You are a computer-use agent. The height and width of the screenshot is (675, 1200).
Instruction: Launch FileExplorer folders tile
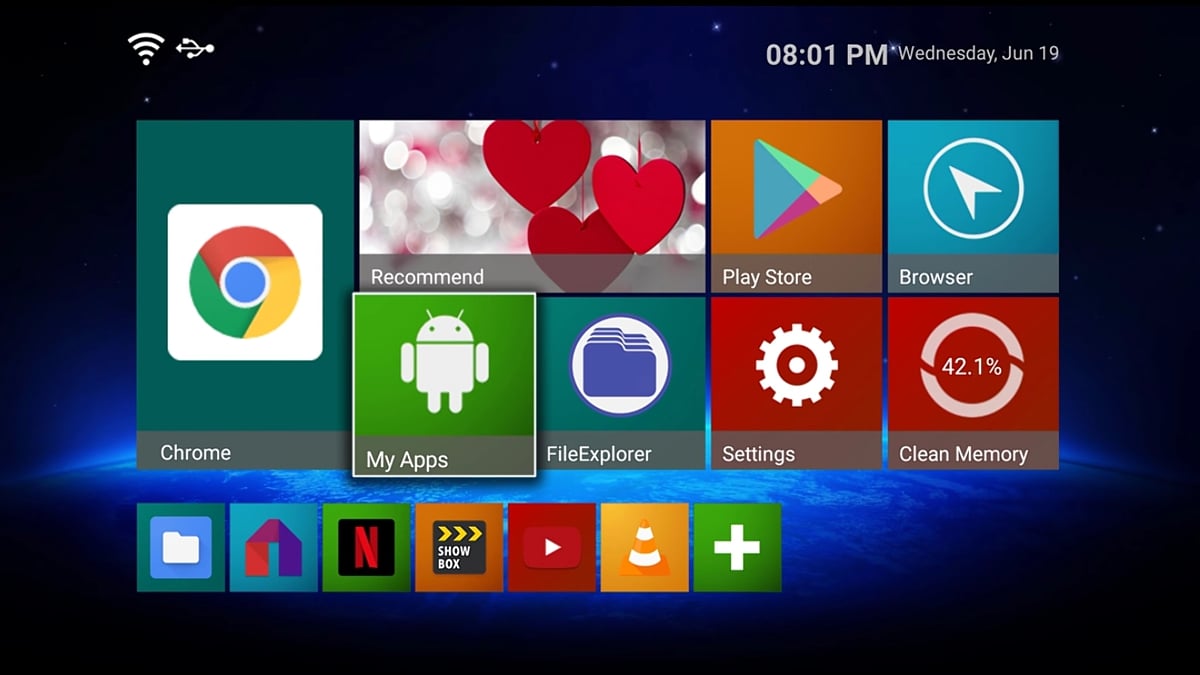coord(620,383)
